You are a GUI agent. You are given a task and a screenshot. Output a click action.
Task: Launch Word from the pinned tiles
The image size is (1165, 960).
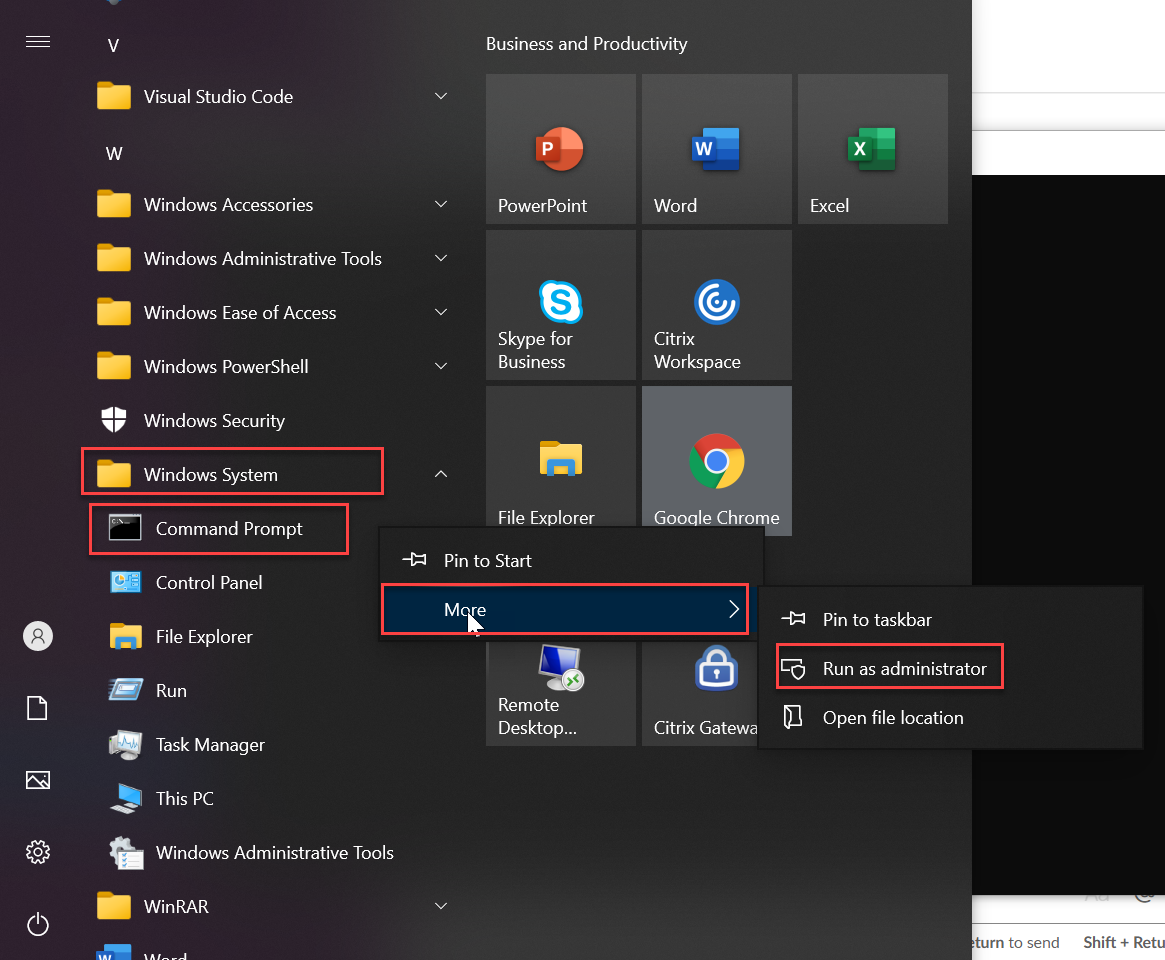pyautogui.click(x=716, y=150)
